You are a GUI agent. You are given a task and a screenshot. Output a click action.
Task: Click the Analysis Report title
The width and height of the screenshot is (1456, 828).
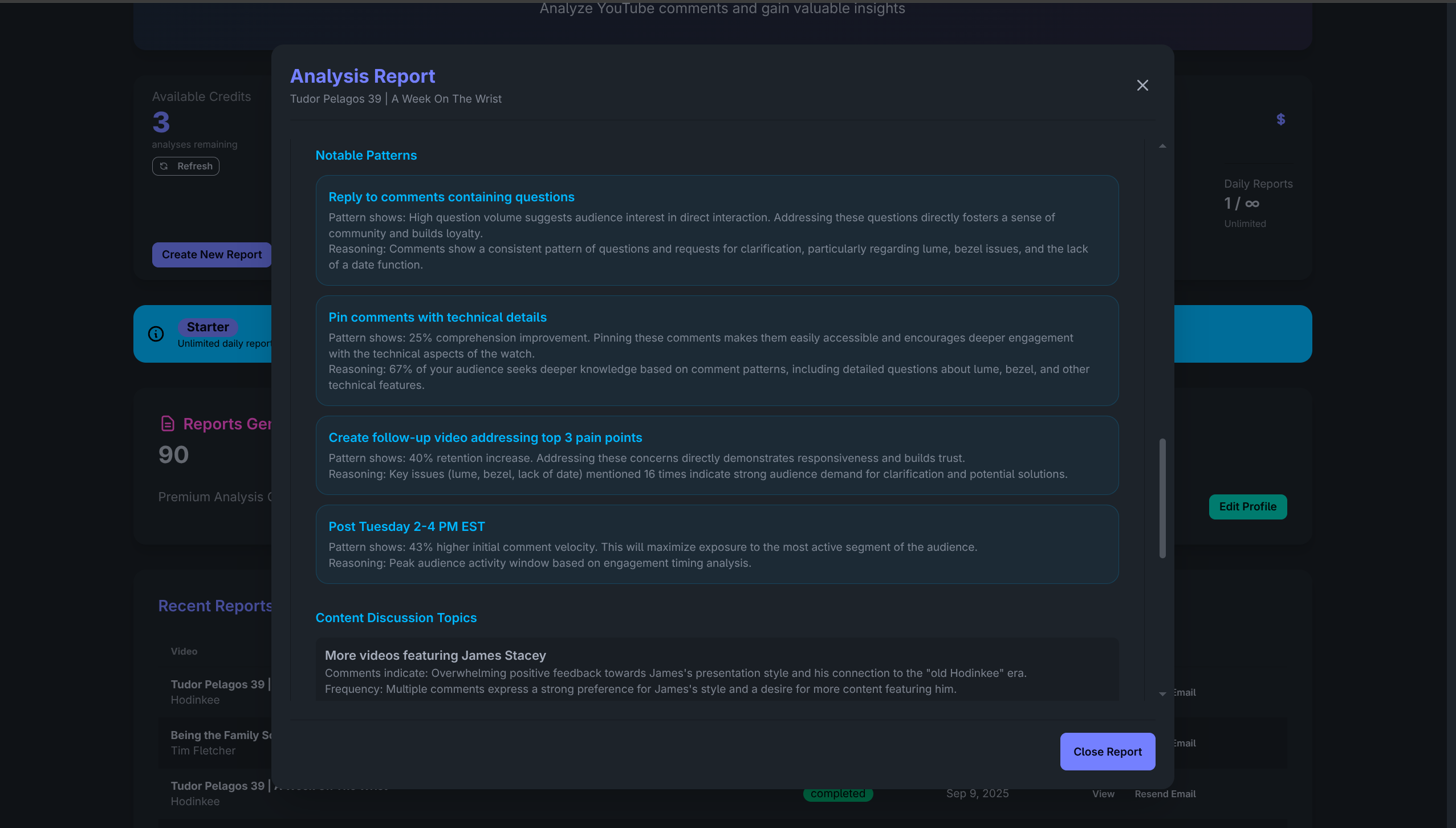tap(363, 76)
